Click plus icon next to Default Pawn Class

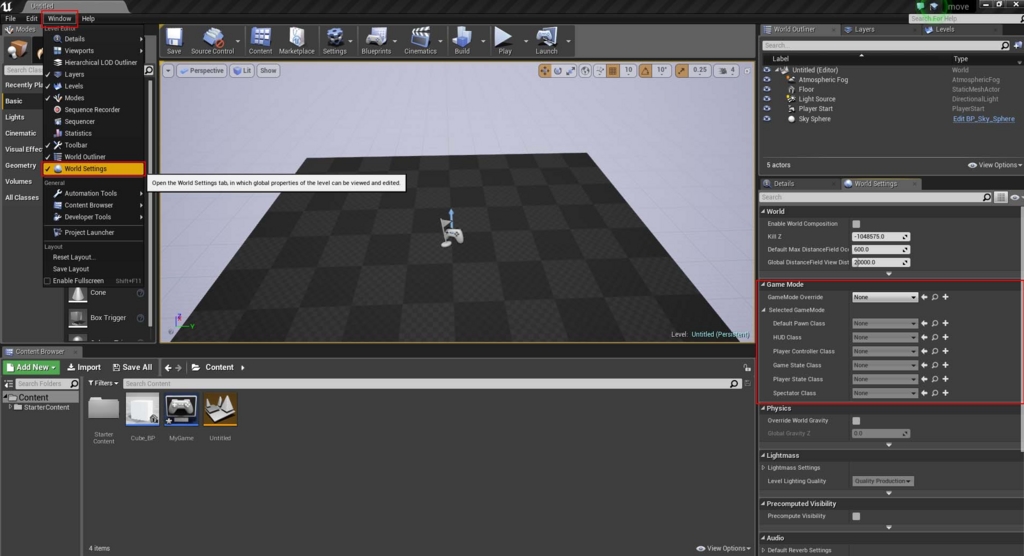[x=945, y=323]
